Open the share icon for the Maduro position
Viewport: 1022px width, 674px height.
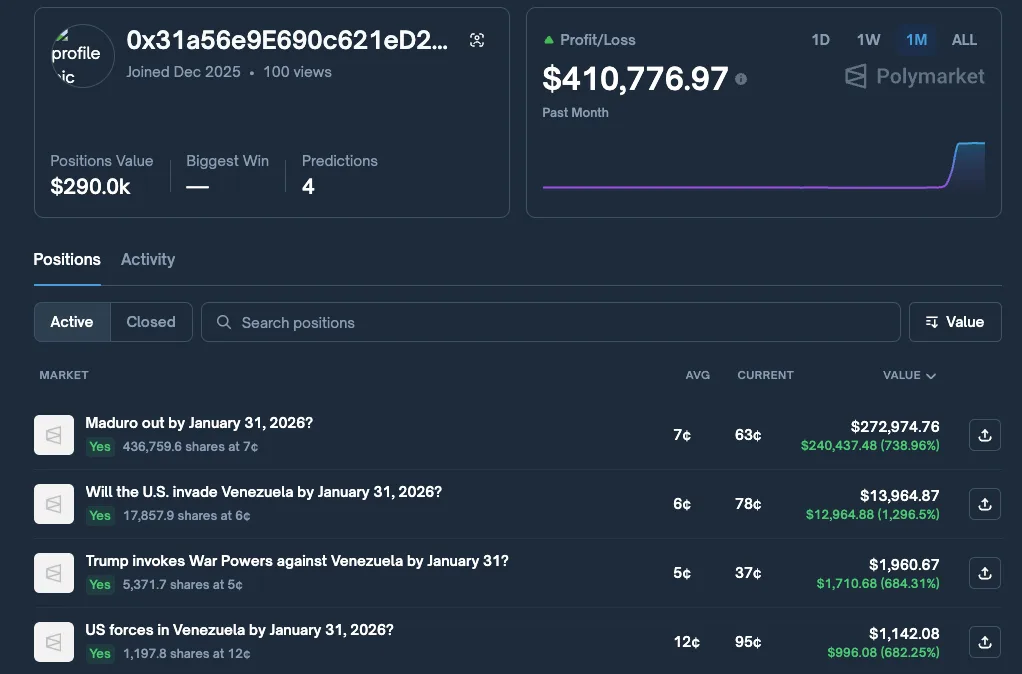[x=984, y=434]
